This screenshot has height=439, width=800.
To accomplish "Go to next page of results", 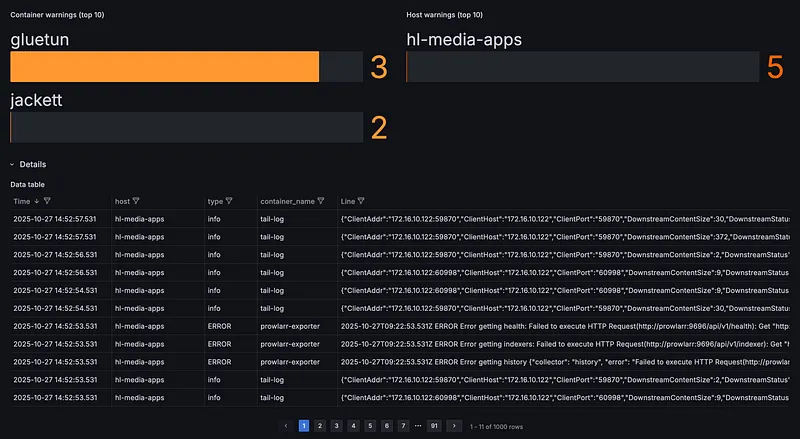I will click(x=454, y=425).
